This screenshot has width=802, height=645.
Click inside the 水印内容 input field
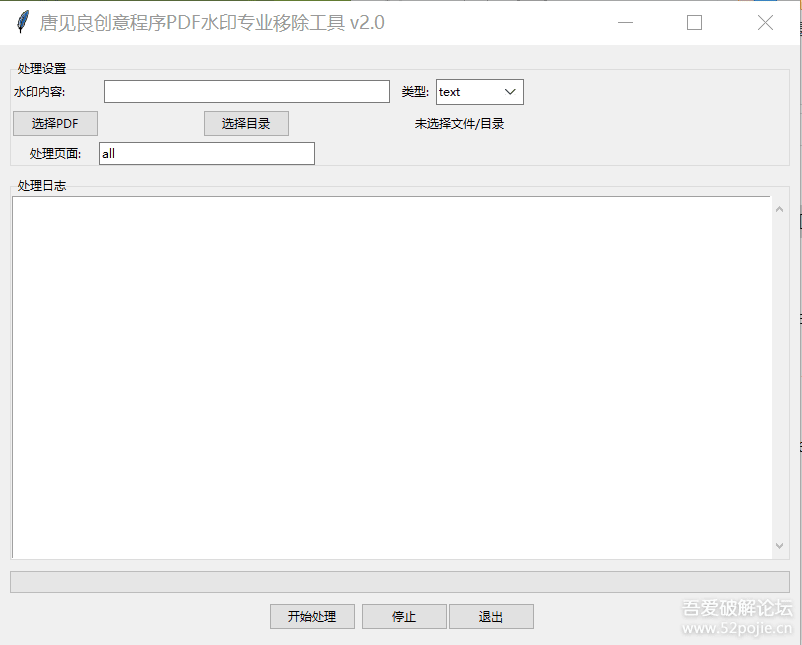pos(246,91)
